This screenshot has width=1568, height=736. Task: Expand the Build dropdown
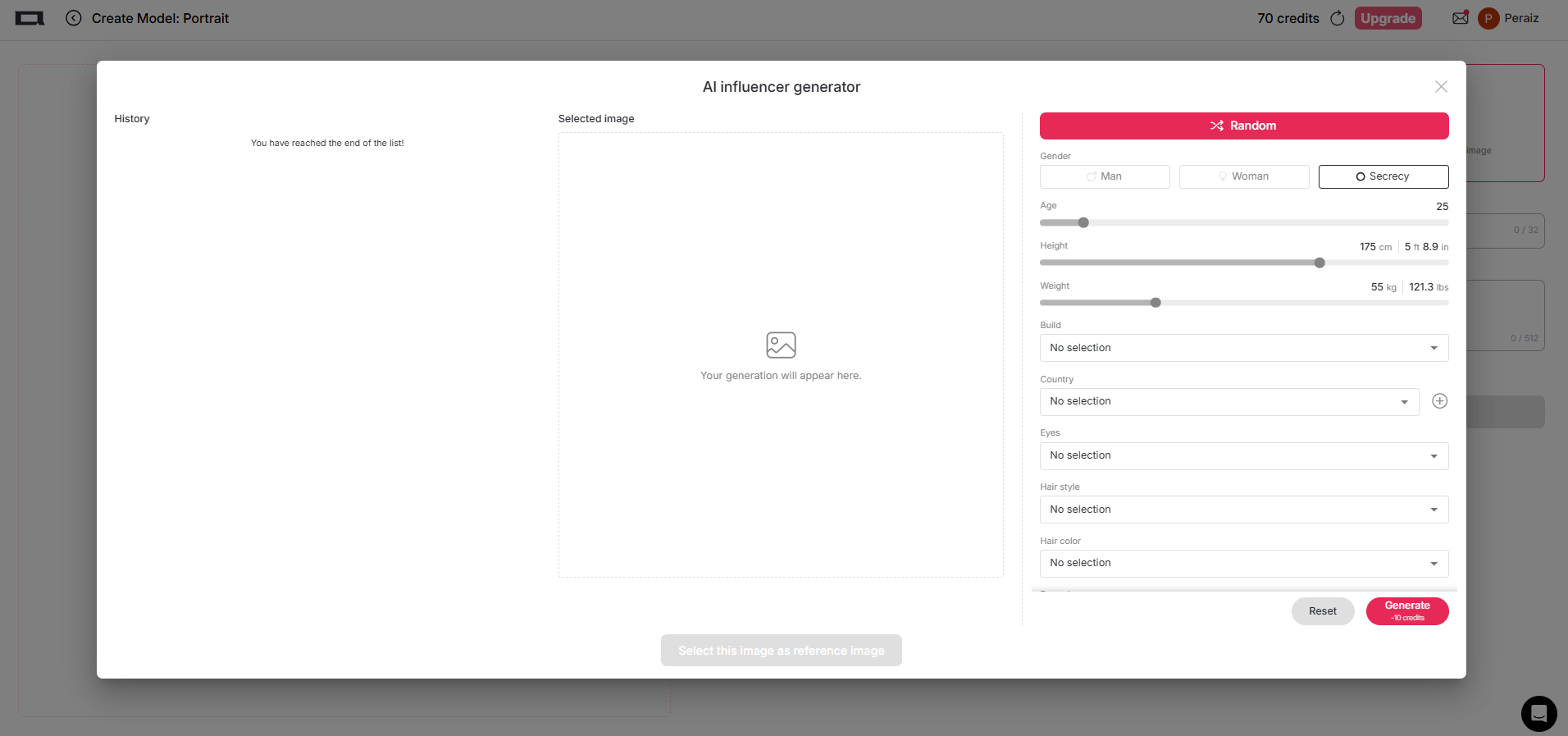(x=1243, y=348)
